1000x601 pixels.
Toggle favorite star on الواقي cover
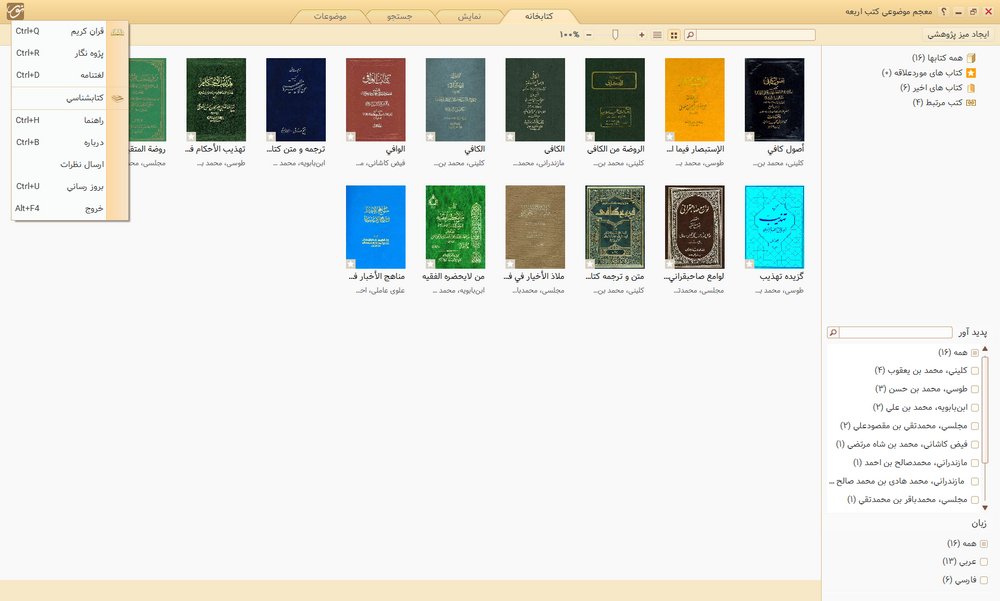[351, 137]
